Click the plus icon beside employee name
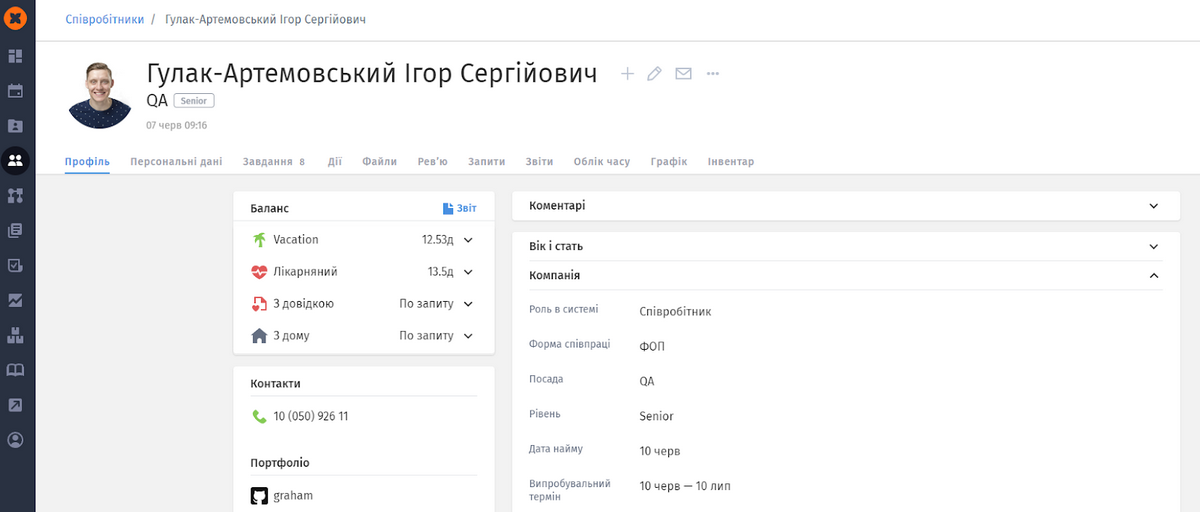Image resolution: width=1200 pixels, height=512 pixels. (x=627, y=74)
